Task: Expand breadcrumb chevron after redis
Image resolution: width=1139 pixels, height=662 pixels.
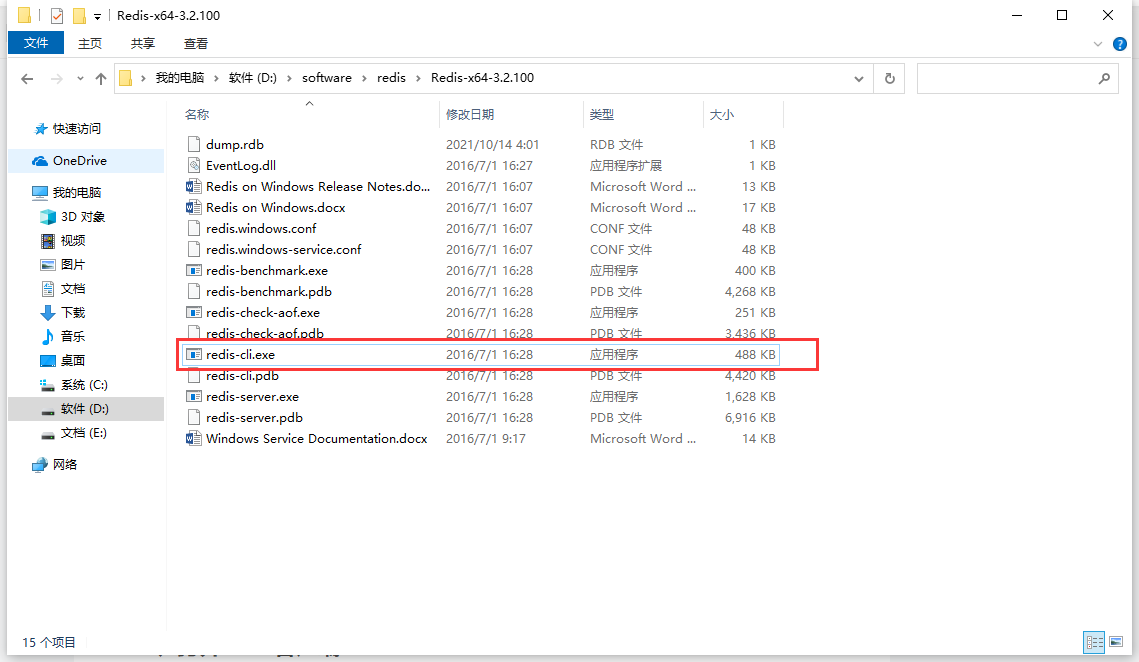Action: click(418, 78)
